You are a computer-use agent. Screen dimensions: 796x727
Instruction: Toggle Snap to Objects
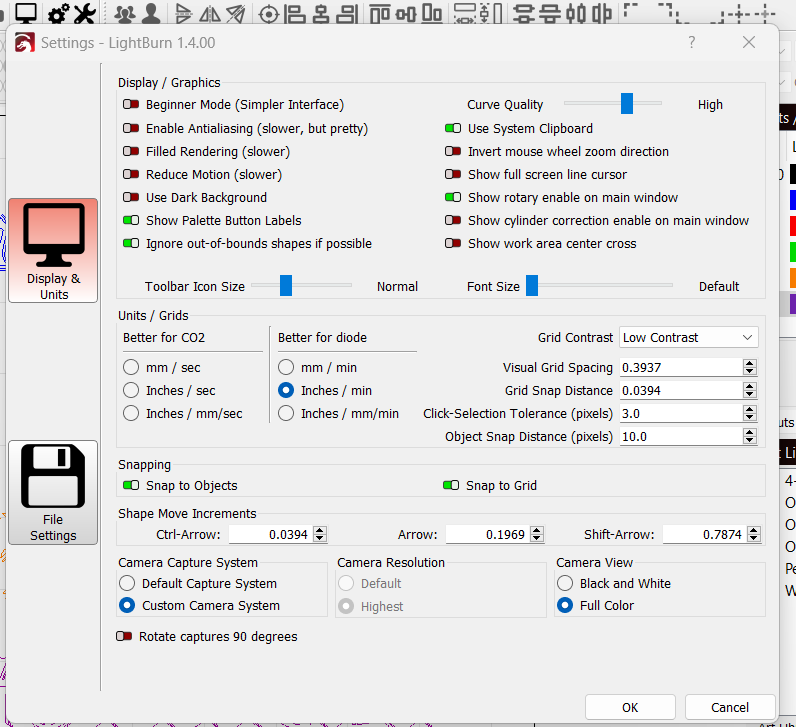131,485
